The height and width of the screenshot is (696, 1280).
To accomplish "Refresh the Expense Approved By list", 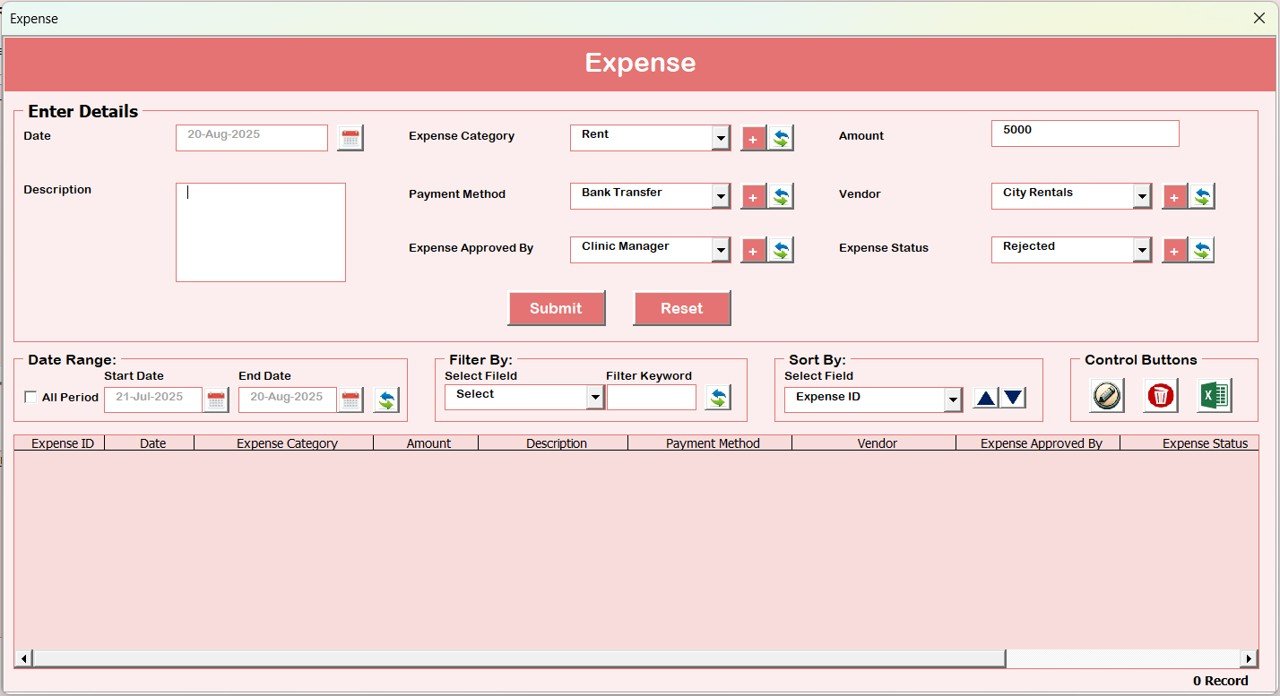I will click(x=781, y=251).
